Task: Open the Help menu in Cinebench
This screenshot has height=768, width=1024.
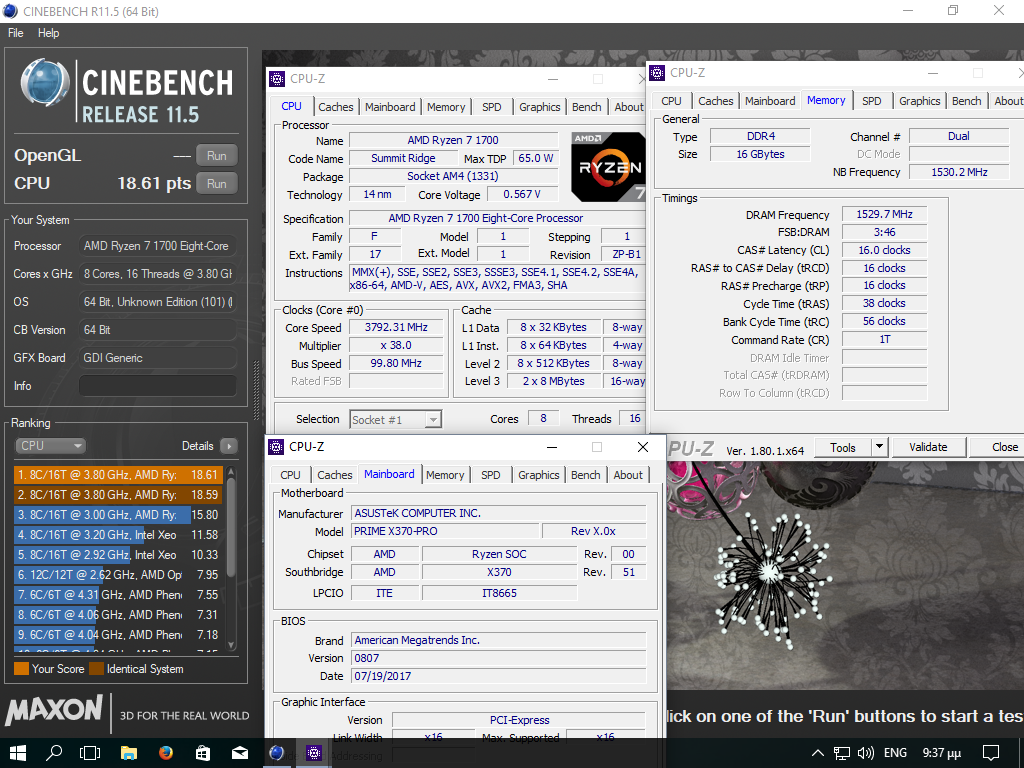Action: [48, 33]
